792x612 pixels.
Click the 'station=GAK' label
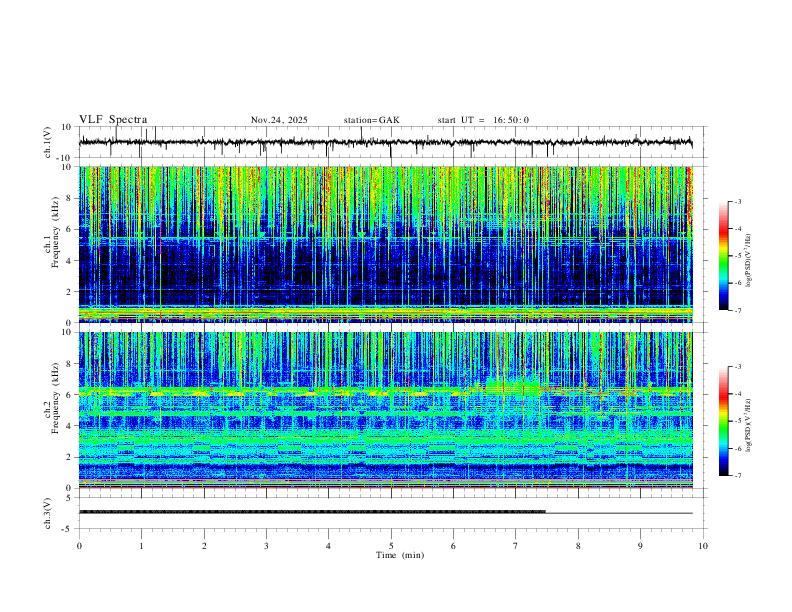click(x=371, y=120)
